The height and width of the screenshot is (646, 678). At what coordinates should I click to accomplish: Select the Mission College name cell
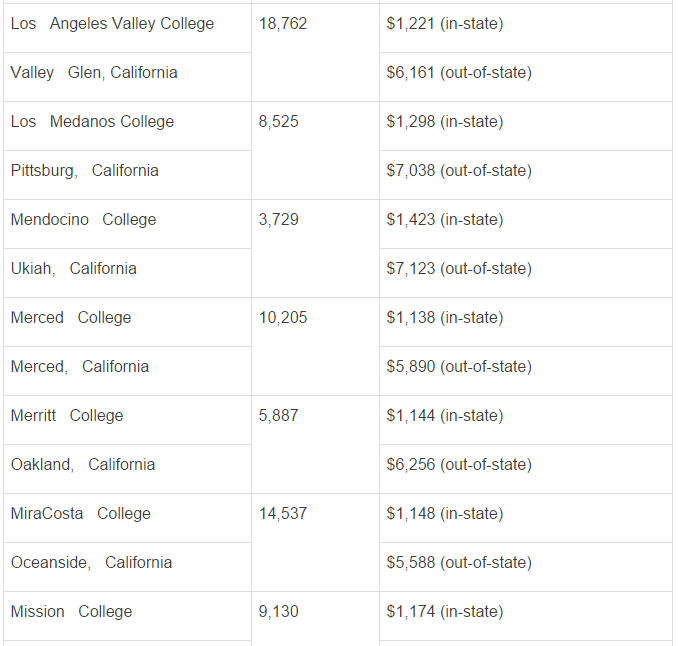128,616
